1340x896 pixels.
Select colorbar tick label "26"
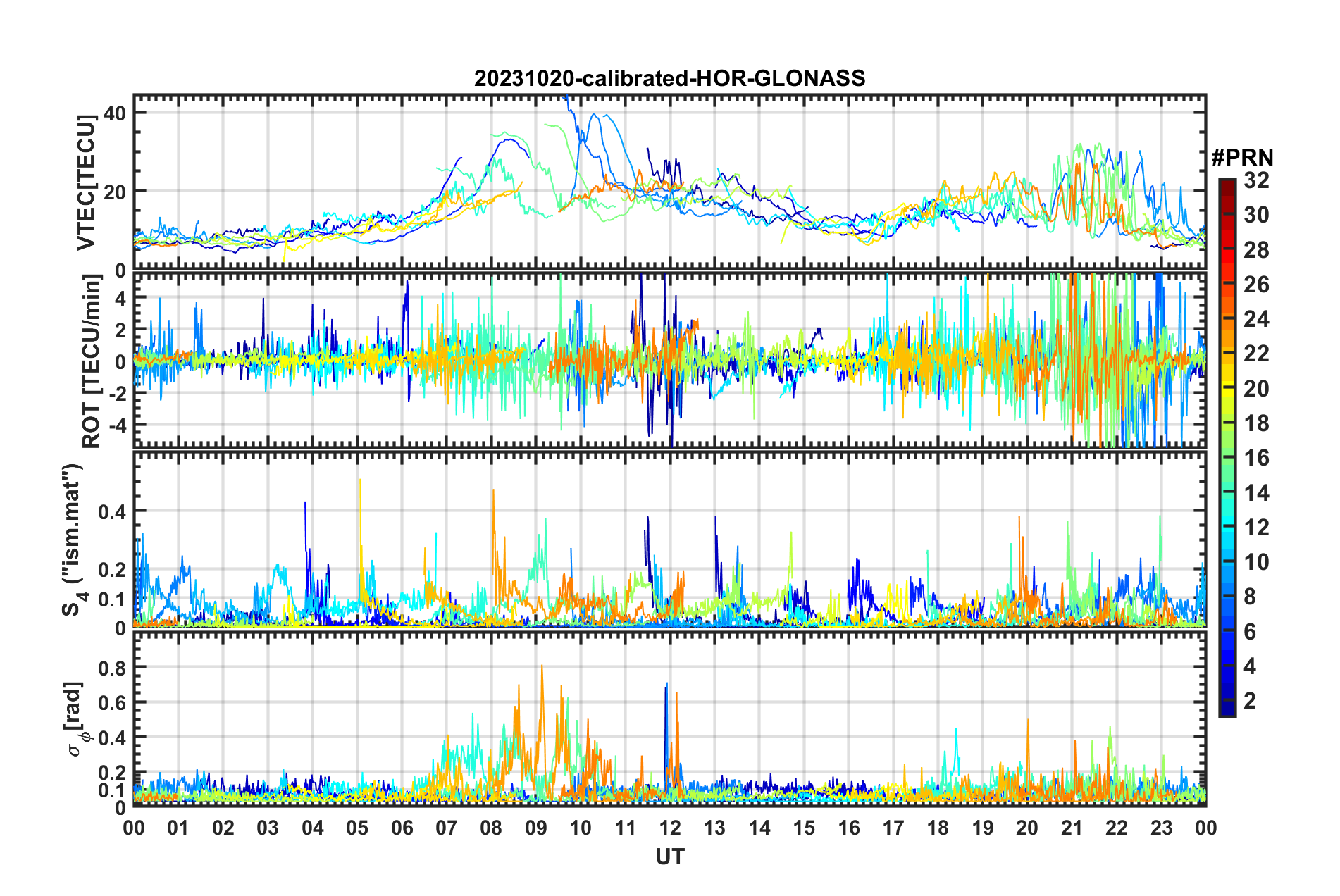point(1256,285)
